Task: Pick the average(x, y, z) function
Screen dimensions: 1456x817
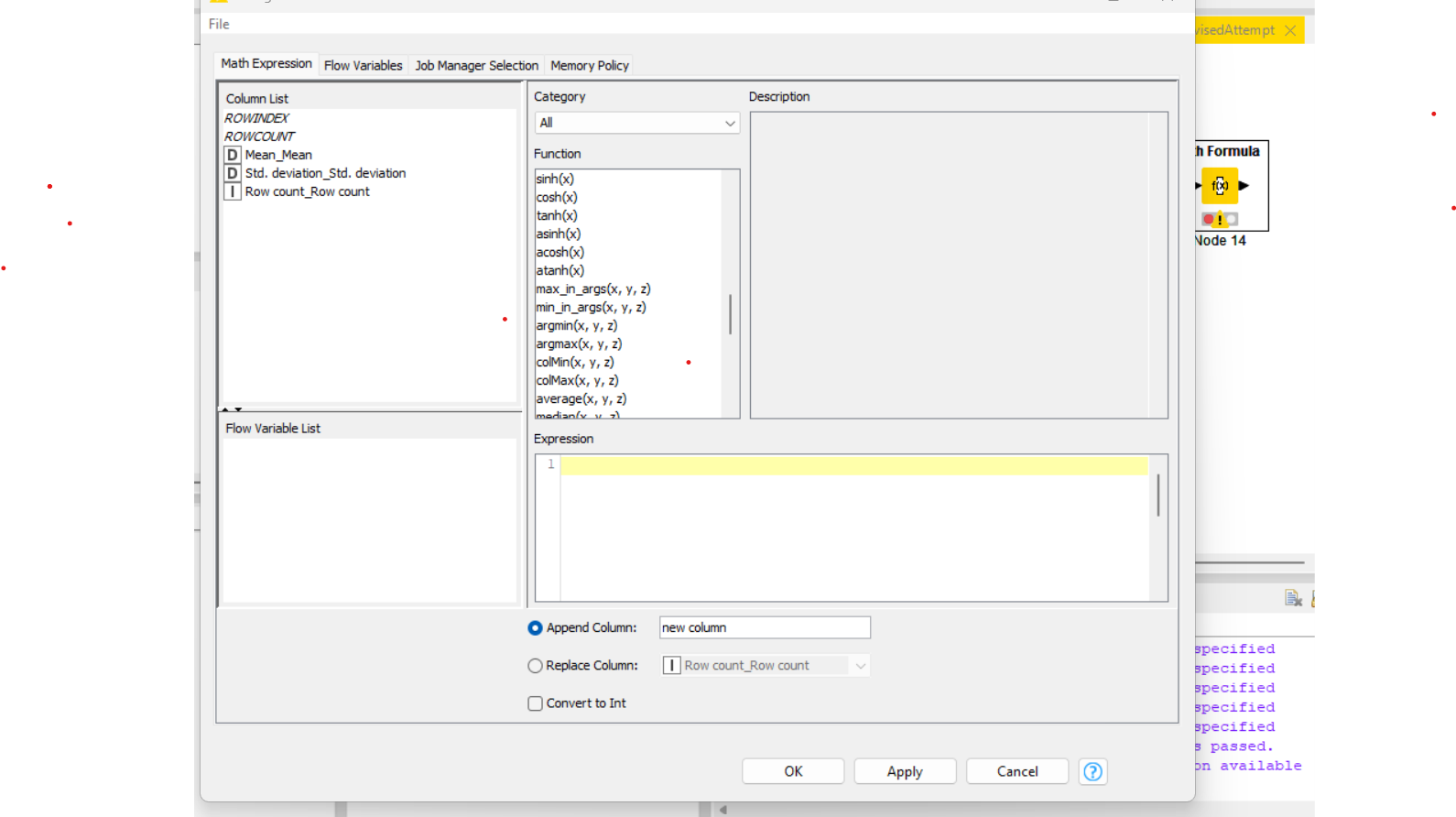Action: click(581, 398)
